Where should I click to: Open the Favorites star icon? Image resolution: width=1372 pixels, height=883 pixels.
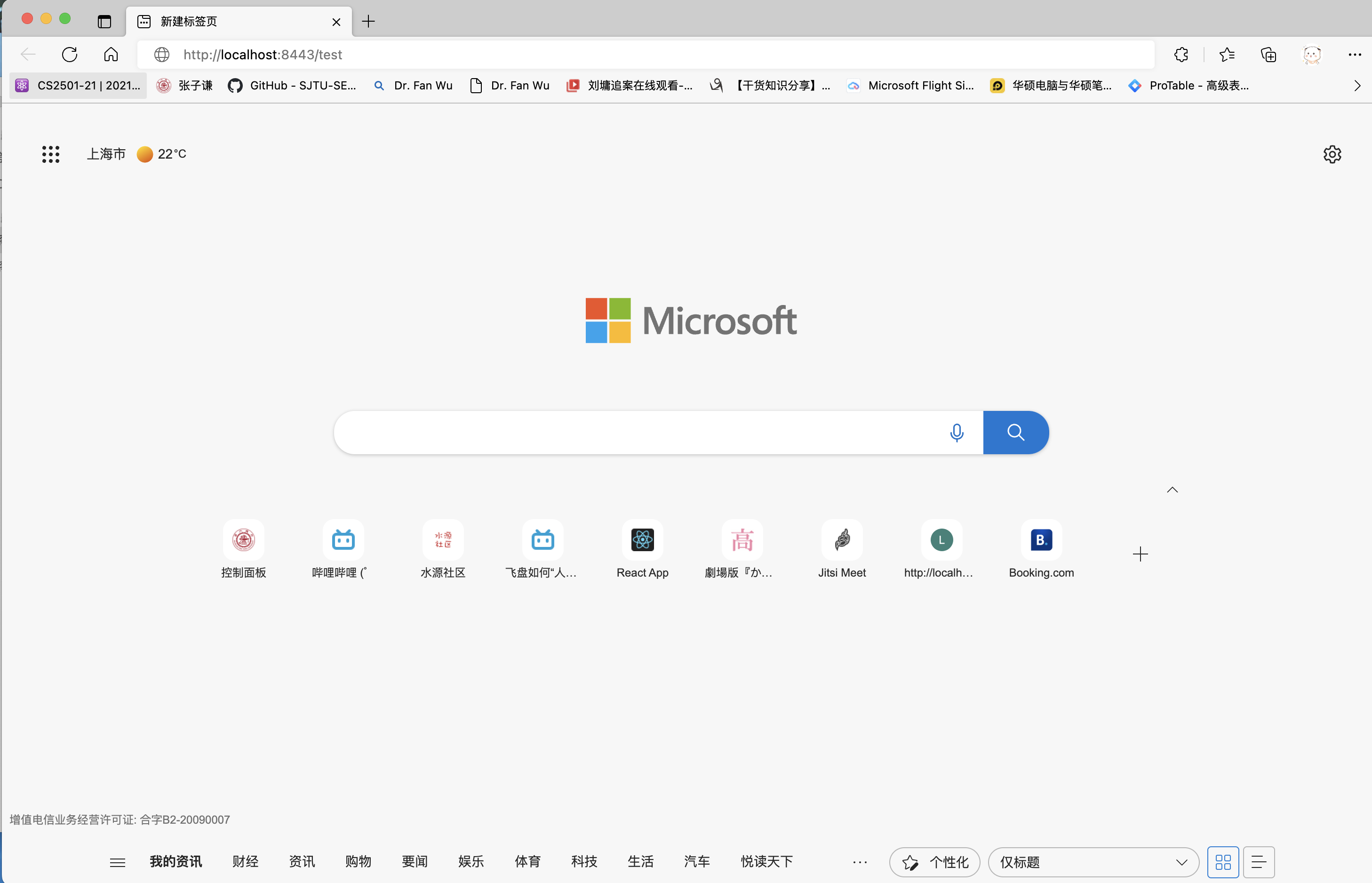(x=1227, y=55)
